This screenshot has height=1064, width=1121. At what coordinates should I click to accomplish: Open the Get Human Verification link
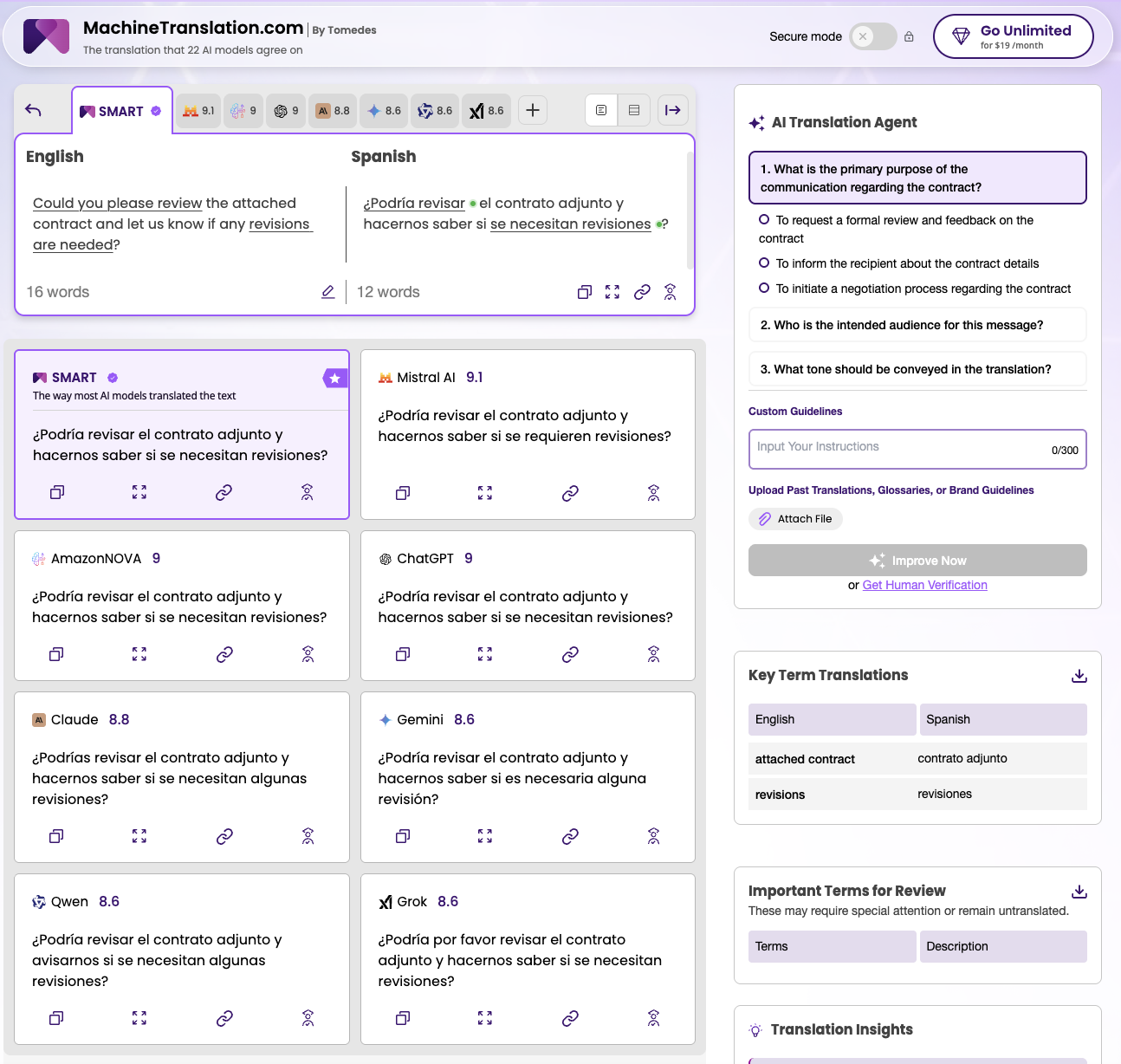924,585
